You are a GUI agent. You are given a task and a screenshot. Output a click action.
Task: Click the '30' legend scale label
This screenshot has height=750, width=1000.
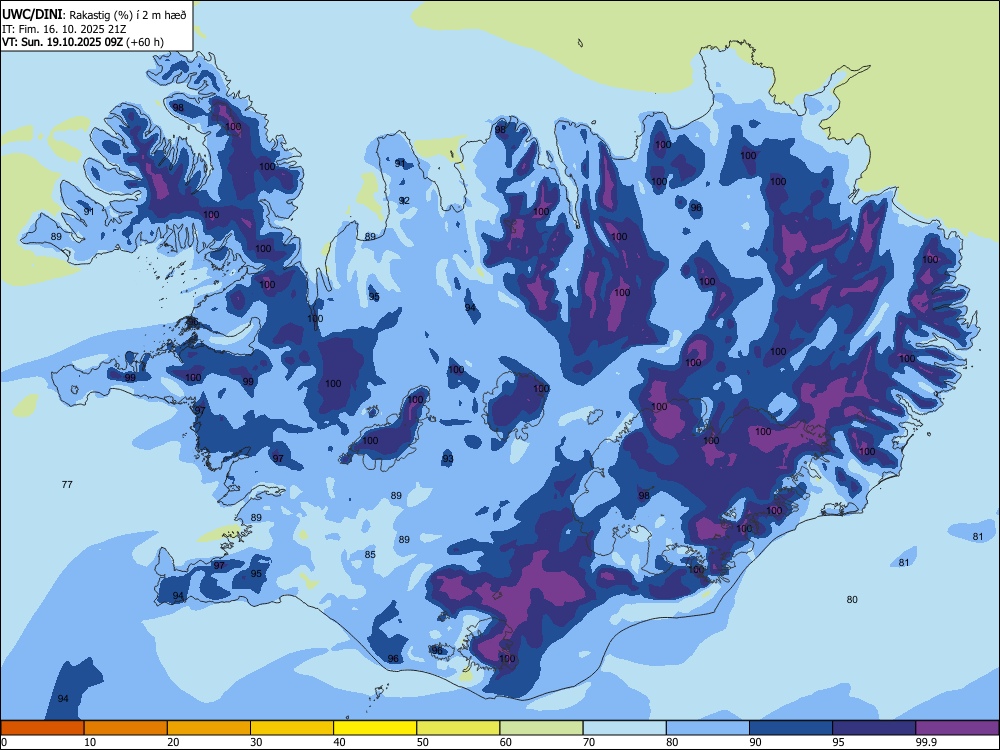(x=256, y=742)
